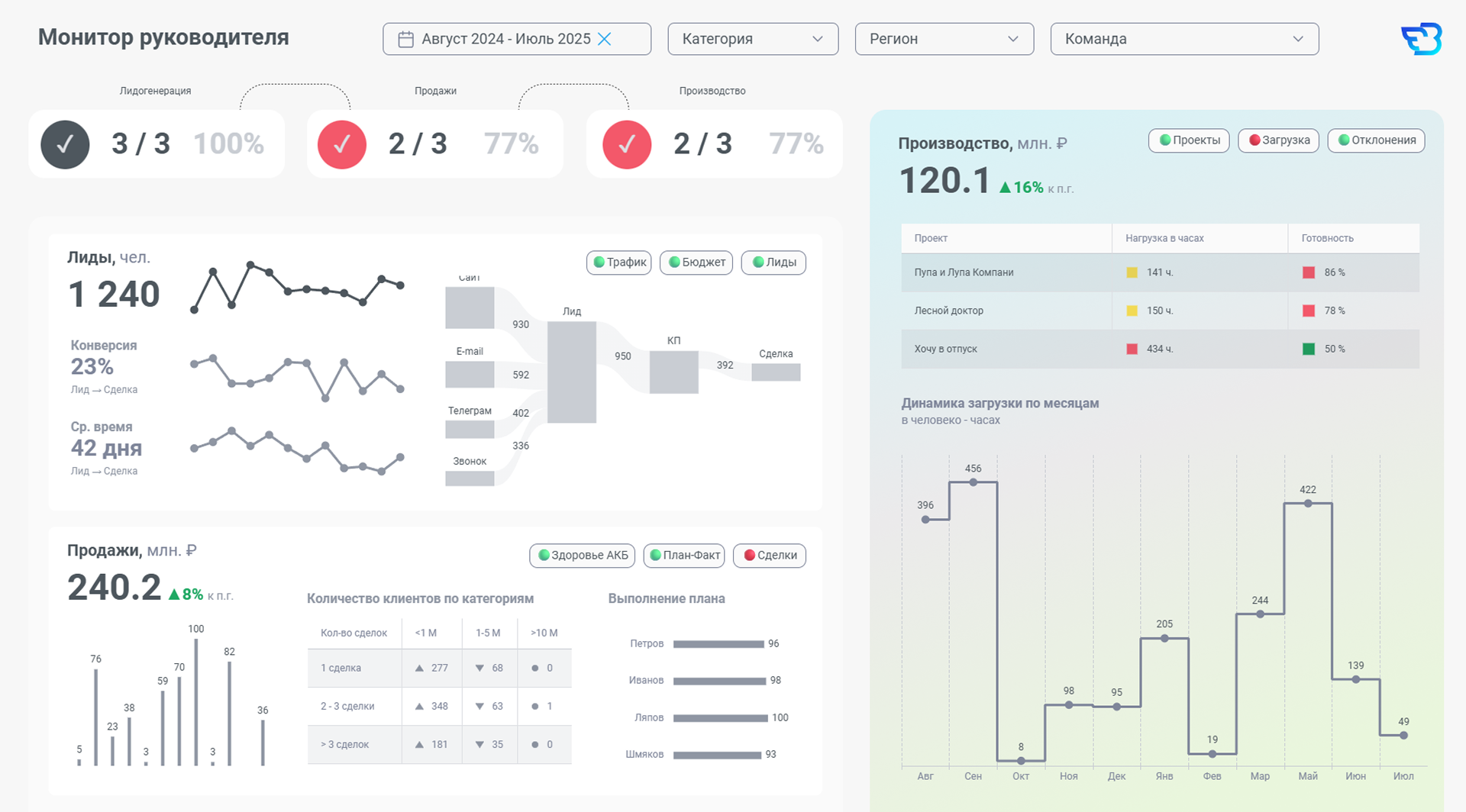Click the Телеграм source block in funnel
Image resolution: width=1466 pixels, height=812 pixels.
coord(470,430)
